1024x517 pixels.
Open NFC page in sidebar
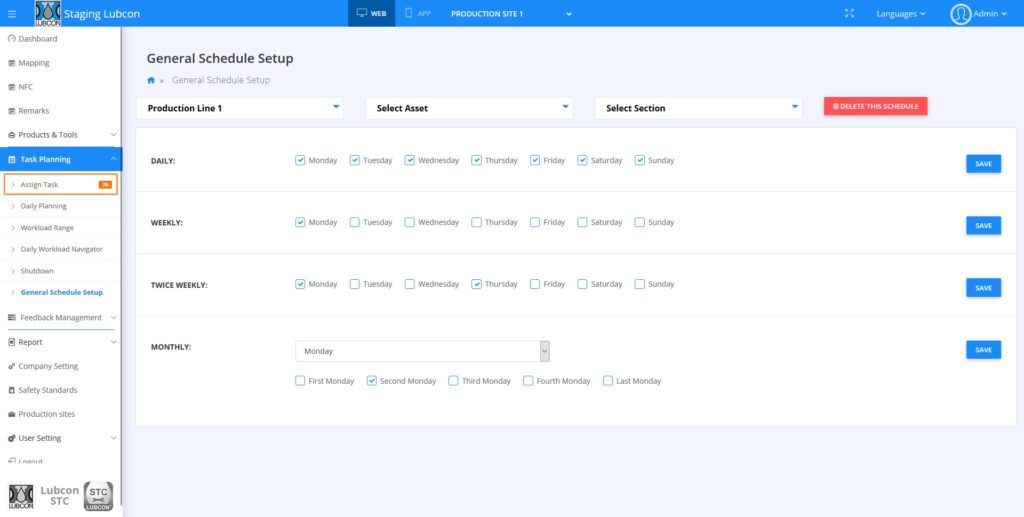pos(25,87)
